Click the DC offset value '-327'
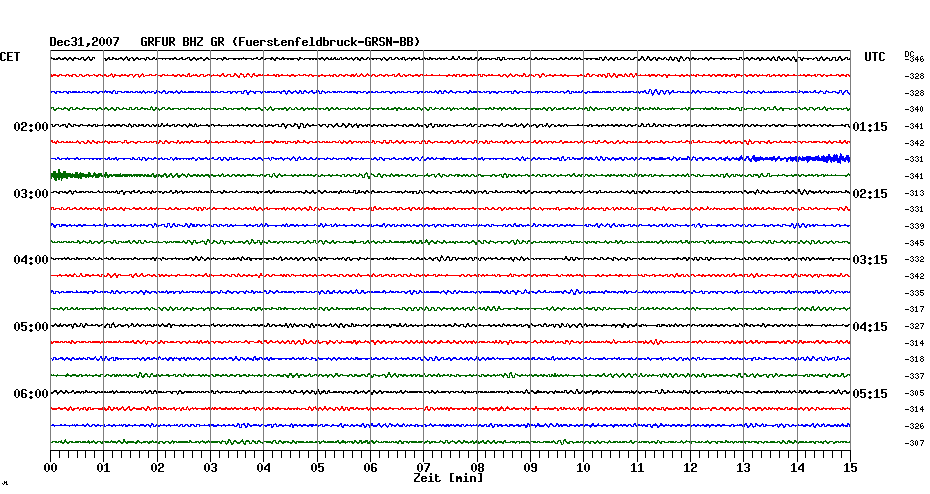The width and height of the screenshot is (930, 494). pos(914,327)
